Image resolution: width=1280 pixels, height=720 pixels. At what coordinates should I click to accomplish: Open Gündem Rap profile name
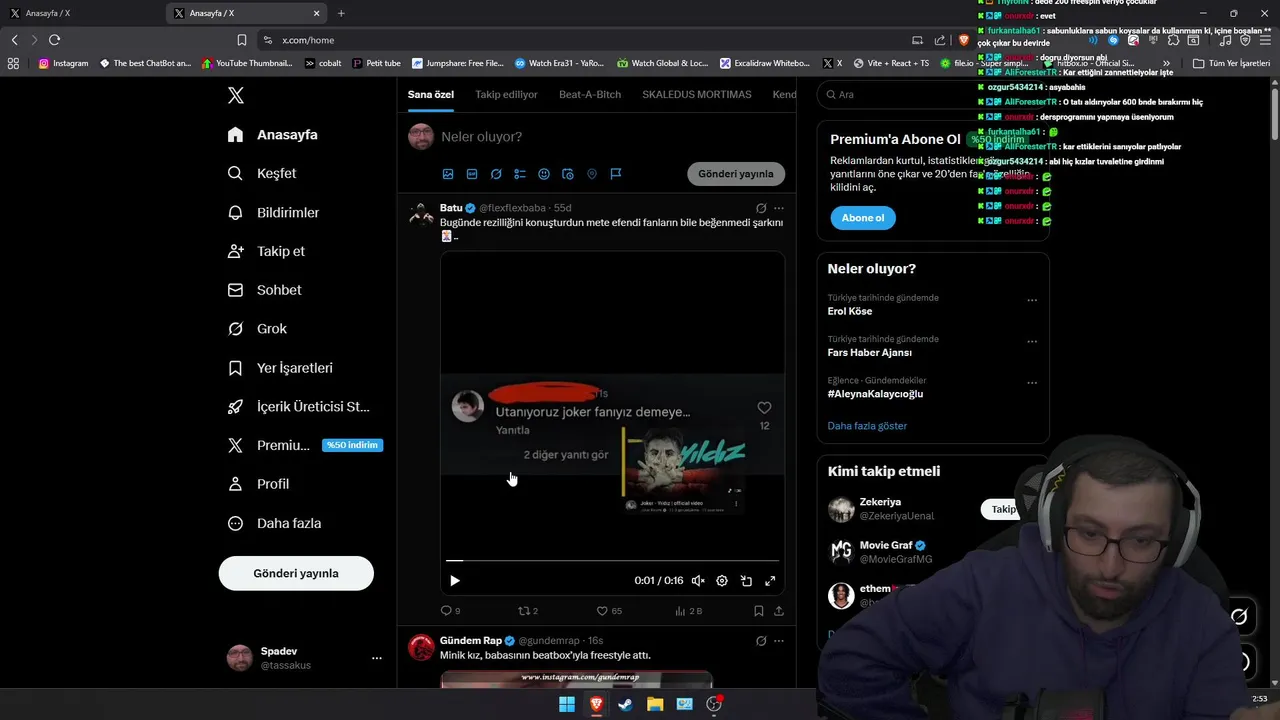pos(471,640)
